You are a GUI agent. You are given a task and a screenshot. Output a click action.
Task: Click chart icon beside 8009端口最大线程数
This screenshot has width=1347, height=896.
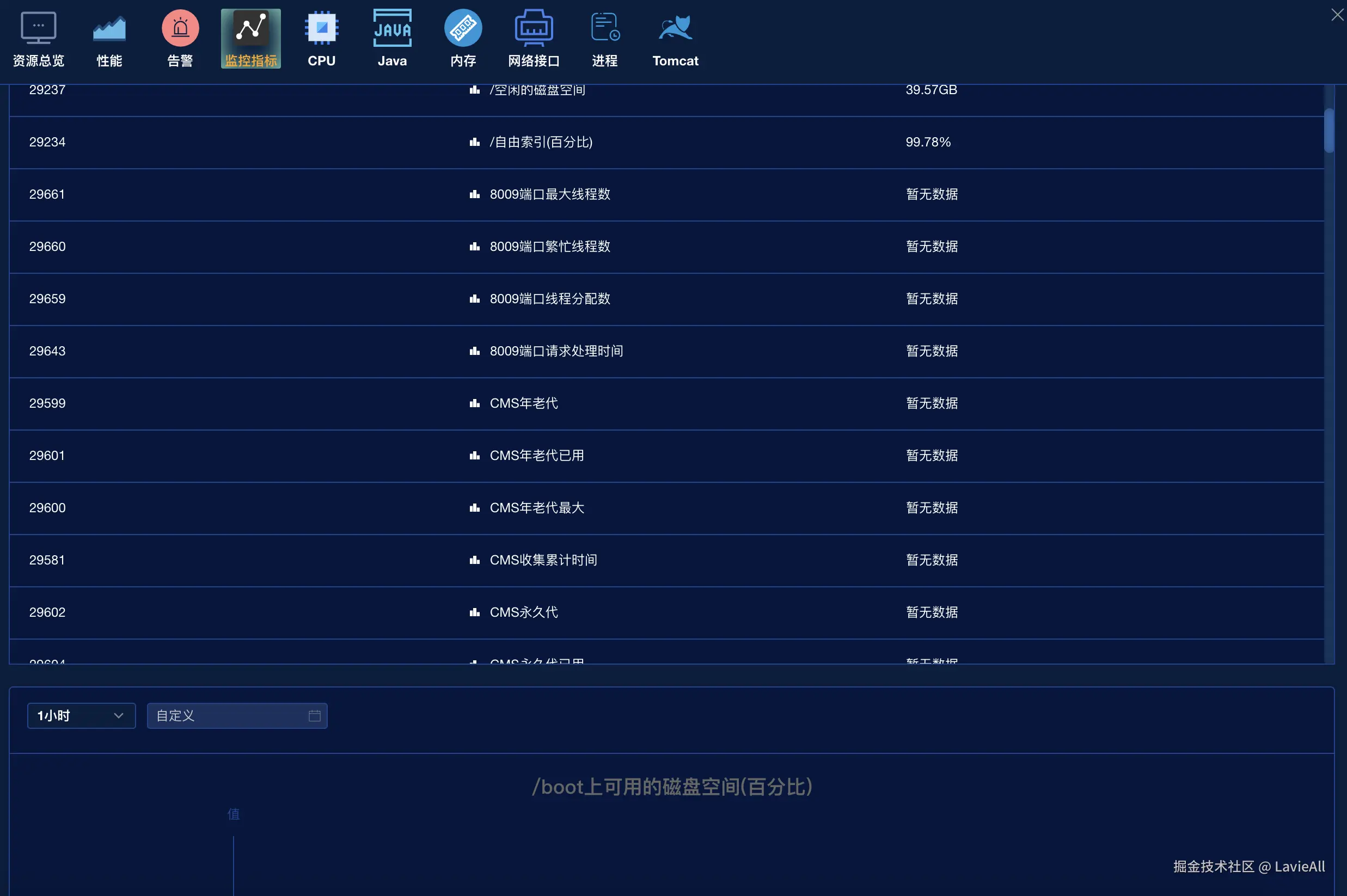click(x=474, y=194)
